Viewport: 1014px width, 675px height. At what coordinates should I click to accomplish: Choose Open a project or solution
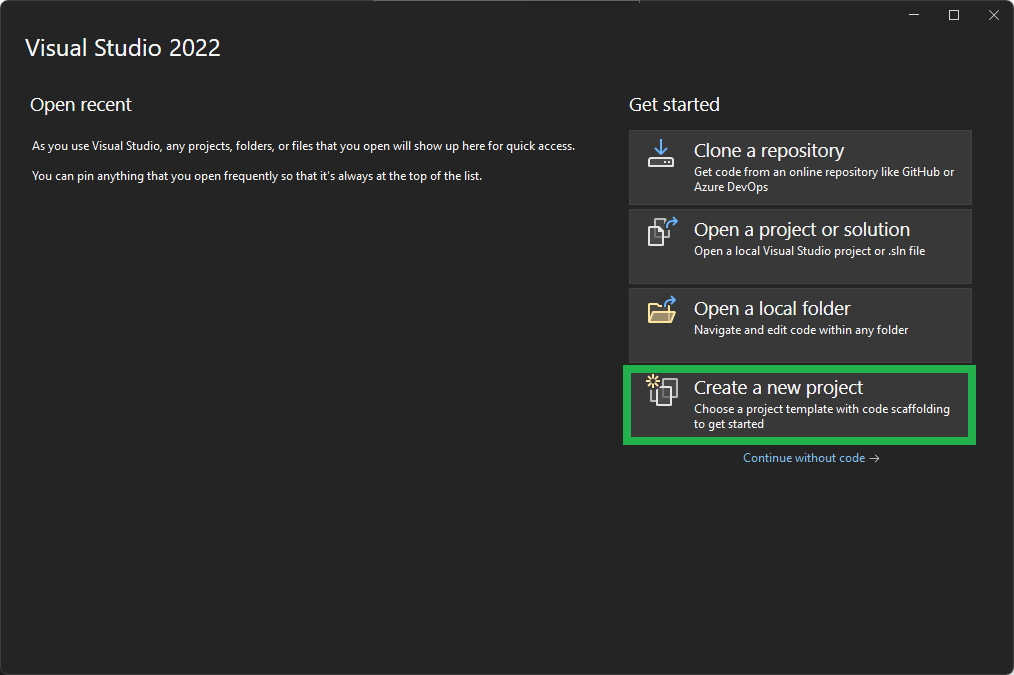coord(800,245)
